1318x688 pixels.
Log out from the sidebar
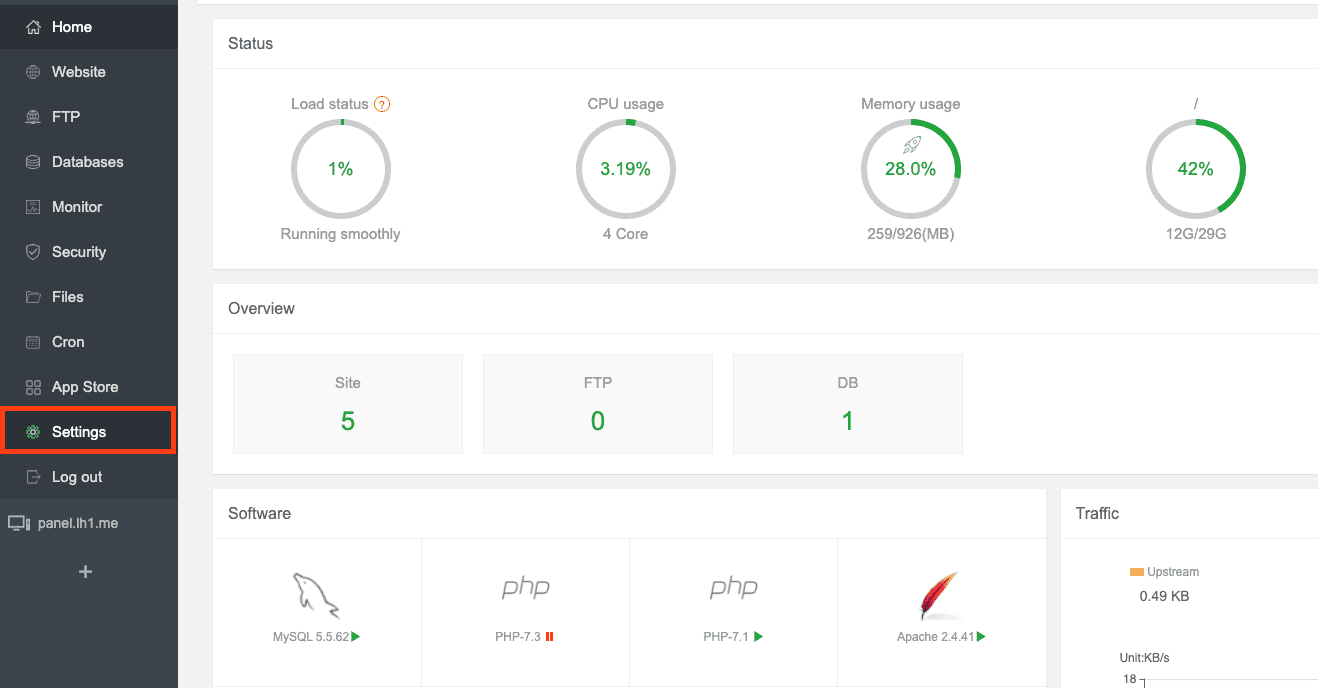point(77,477)
